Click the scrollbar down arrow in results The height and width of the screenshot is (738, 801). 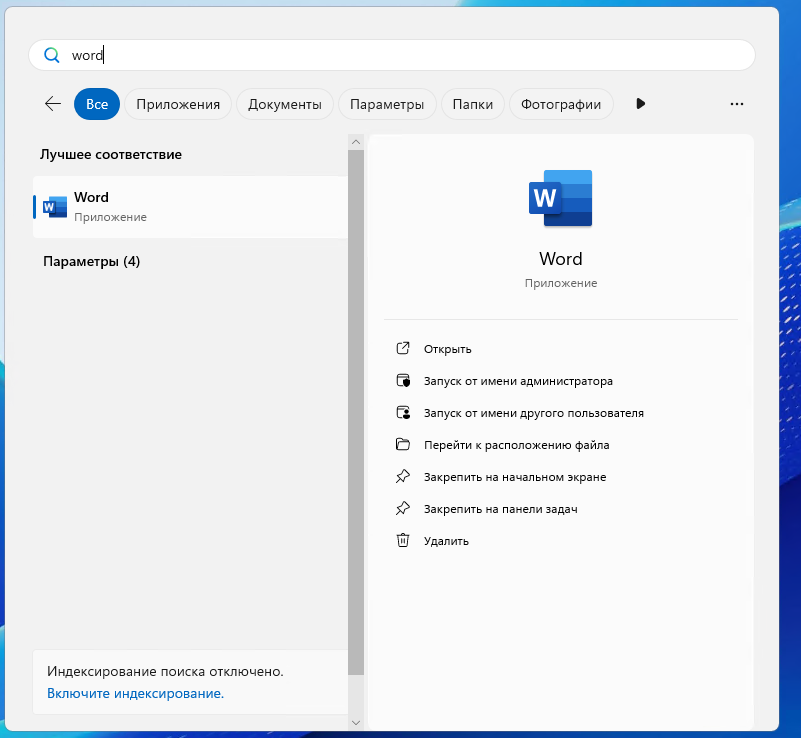tap(356, 721)
